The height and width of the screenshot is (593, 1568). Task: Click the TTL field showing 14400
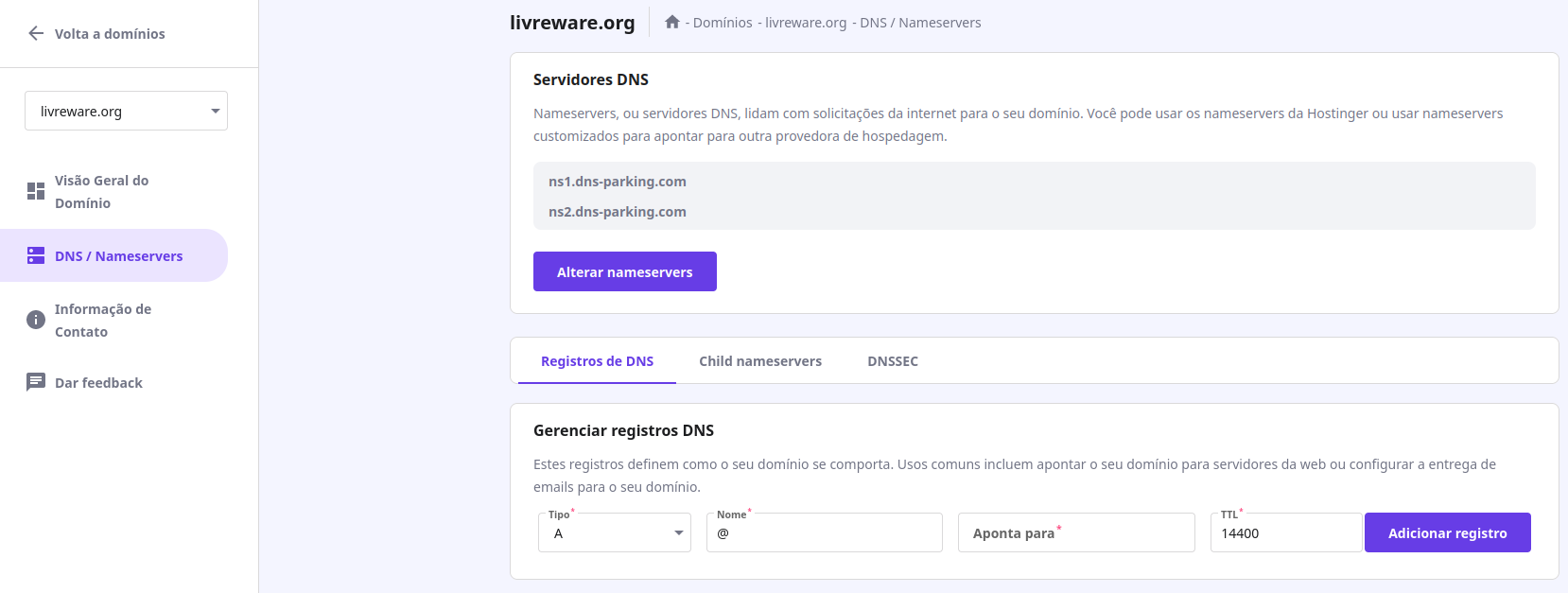point(1285,533)
